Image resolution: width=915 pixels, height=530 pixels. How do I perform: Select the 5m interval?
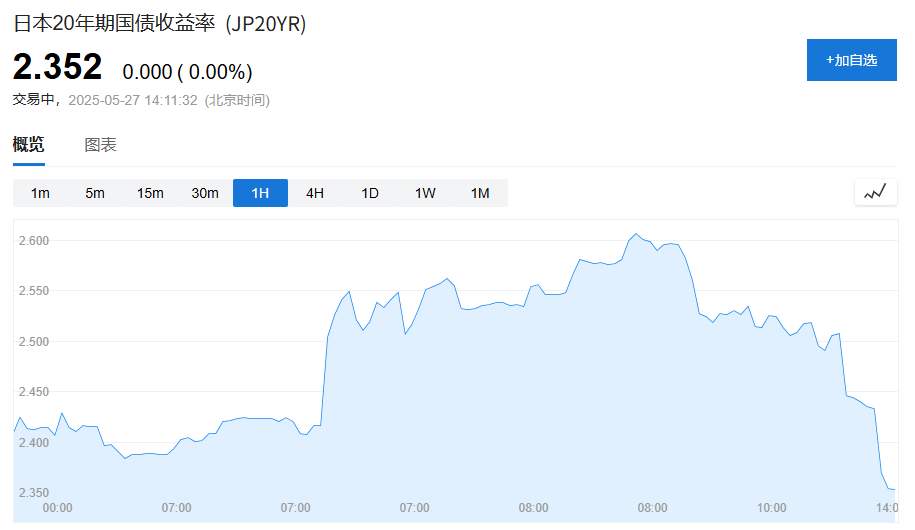(x=95, y=193)
